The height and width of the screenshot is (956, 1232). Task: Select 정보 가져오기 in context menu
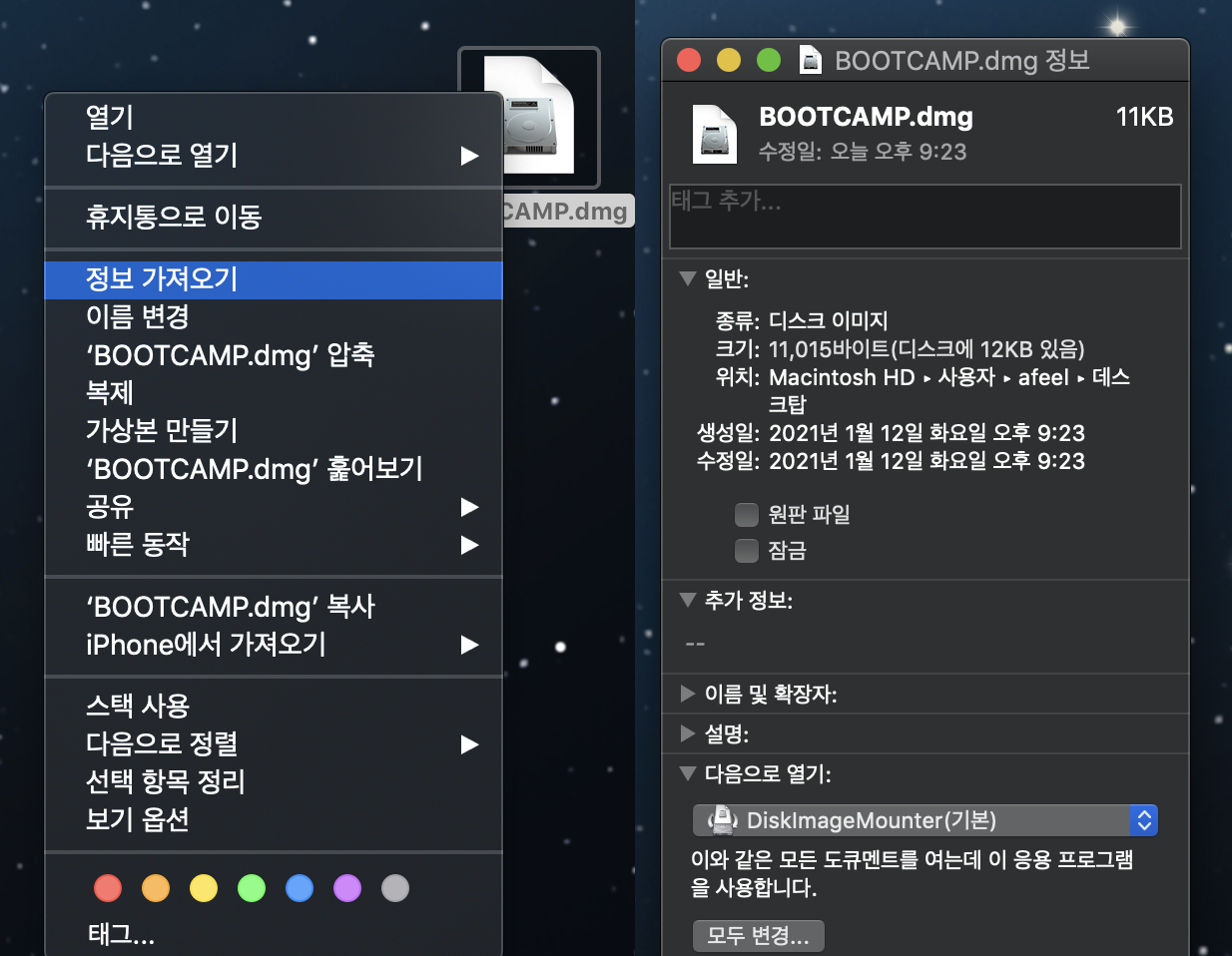click(274, 278)
